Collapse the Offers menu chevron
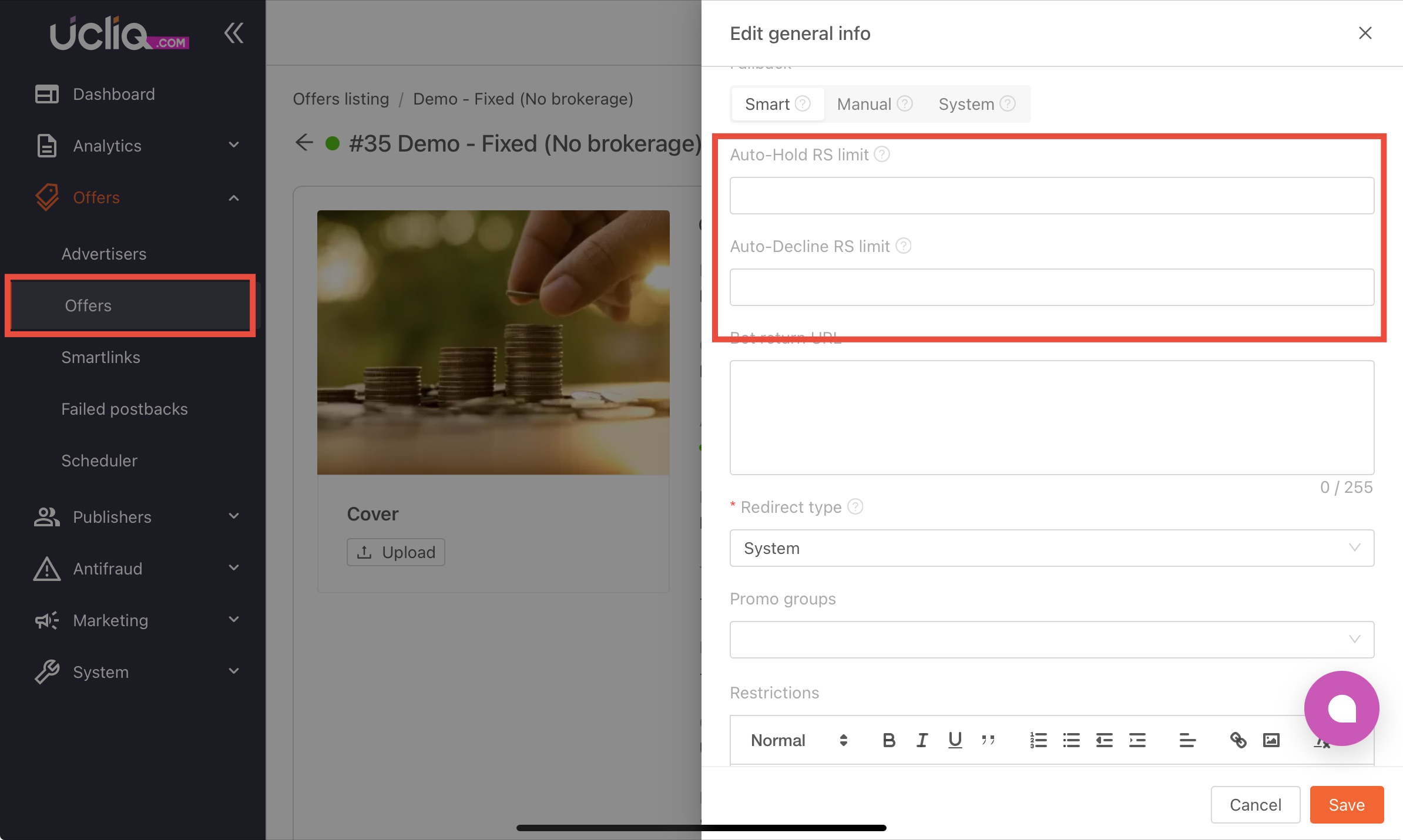 point(234,198)
